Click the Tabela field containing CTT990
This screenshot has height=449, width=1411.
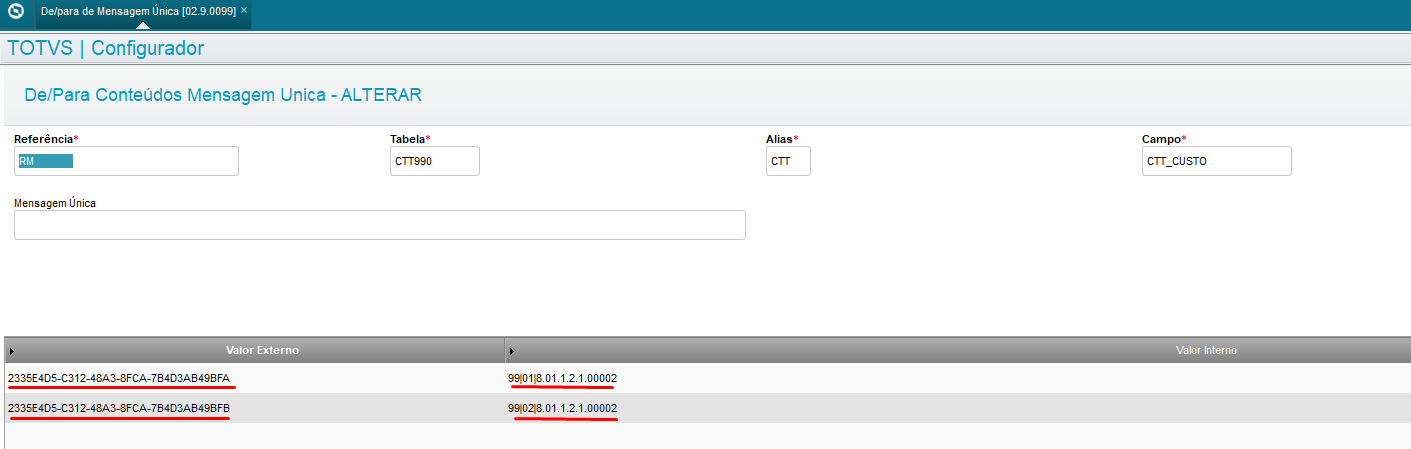[435, 161]
